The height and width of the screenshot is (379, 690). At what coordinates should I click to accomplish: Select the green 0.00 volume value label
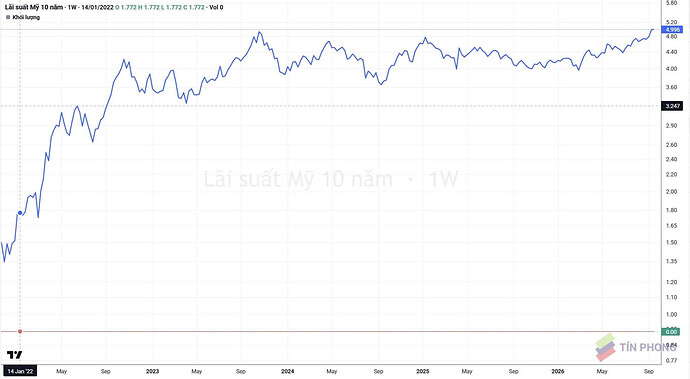point(671,331)
